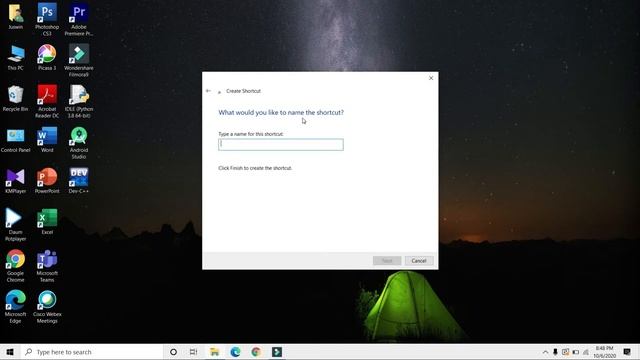Go back using the dialog's back arrow
The image size is (640, 360).
tap(209, 91)
